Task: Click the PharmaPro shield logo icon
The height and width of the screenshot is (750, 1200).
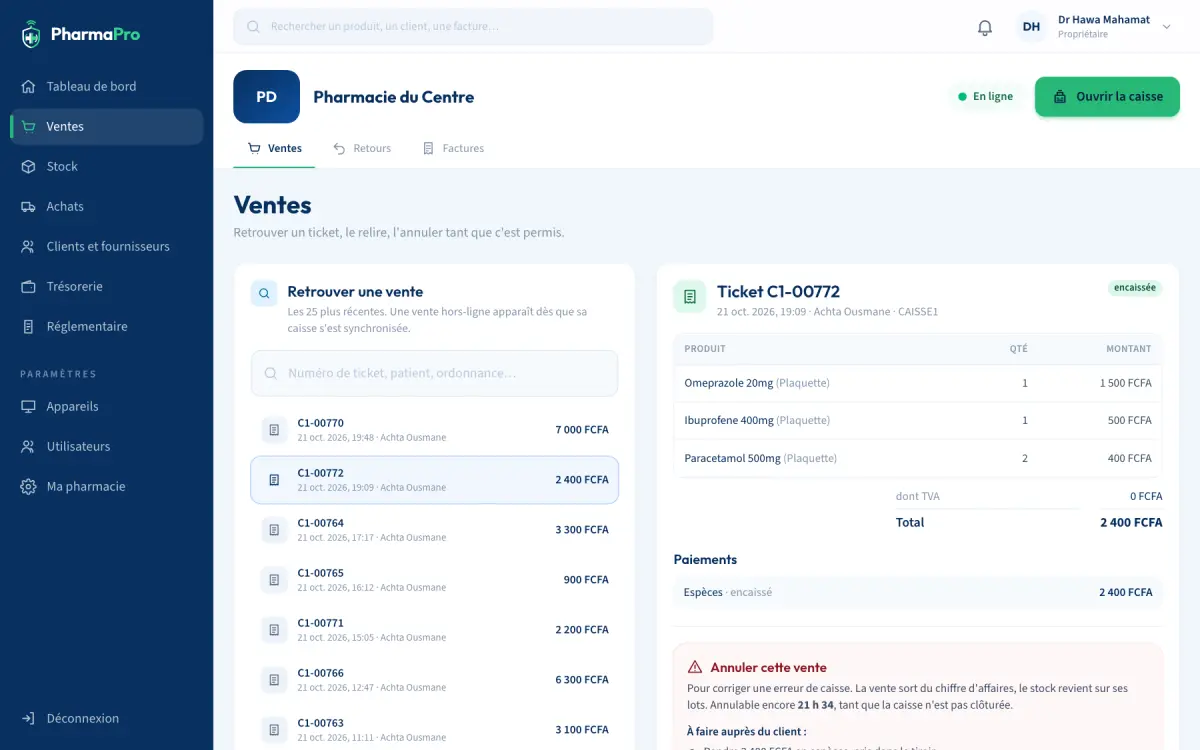Action: (31, 34)
